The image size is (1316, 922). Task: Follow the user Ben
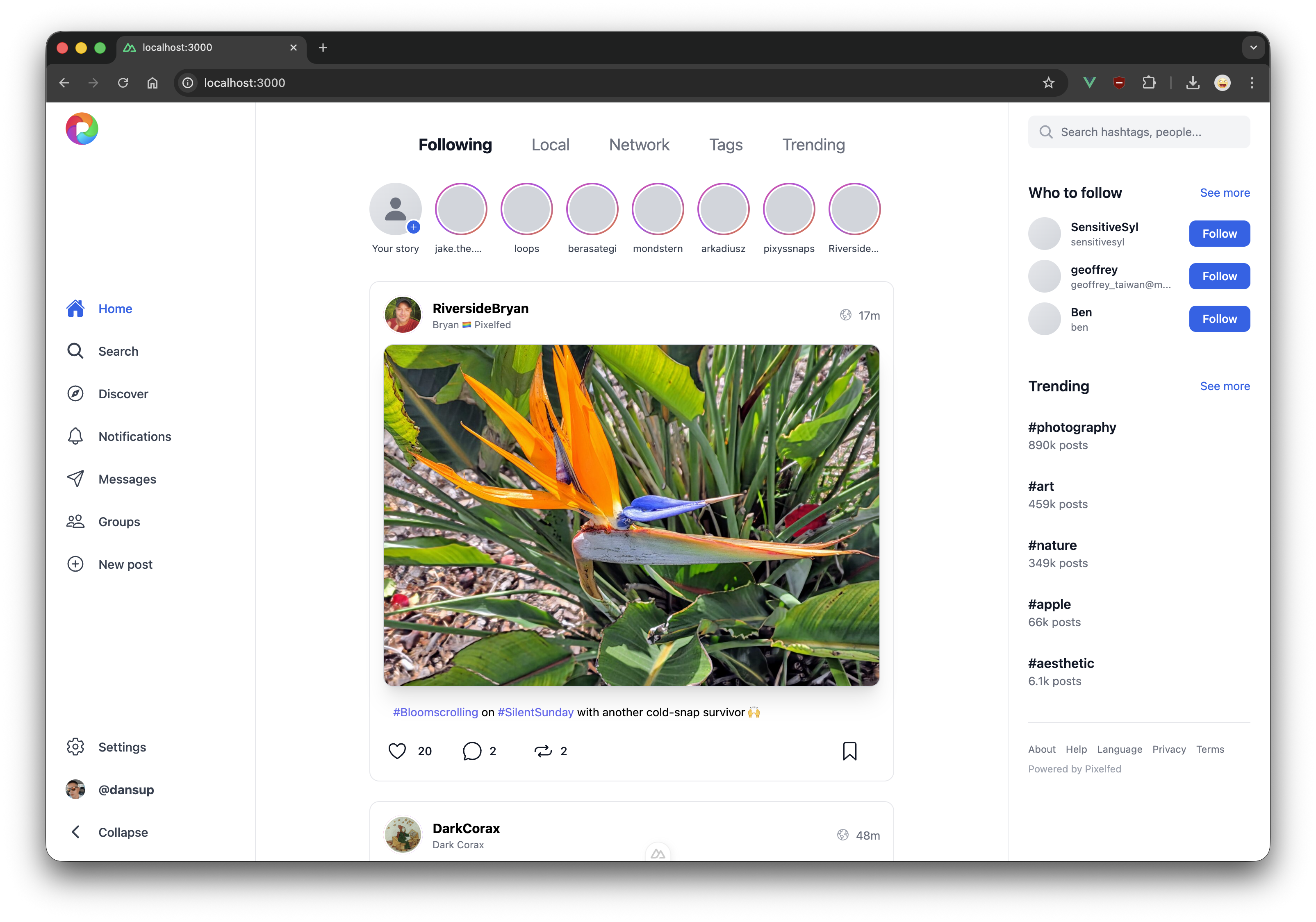[x=1219, y=319]
